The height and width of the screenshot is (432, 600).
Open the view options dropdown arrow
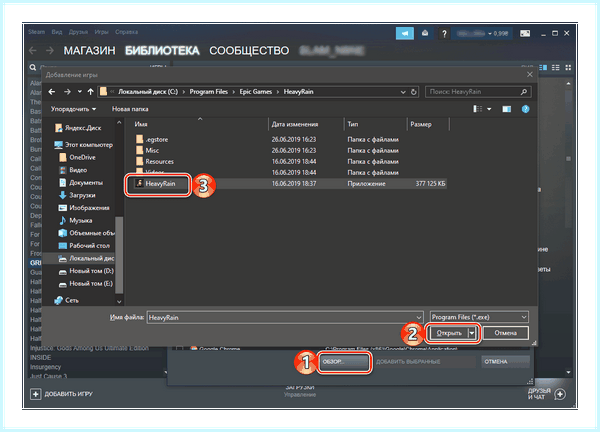489,109
